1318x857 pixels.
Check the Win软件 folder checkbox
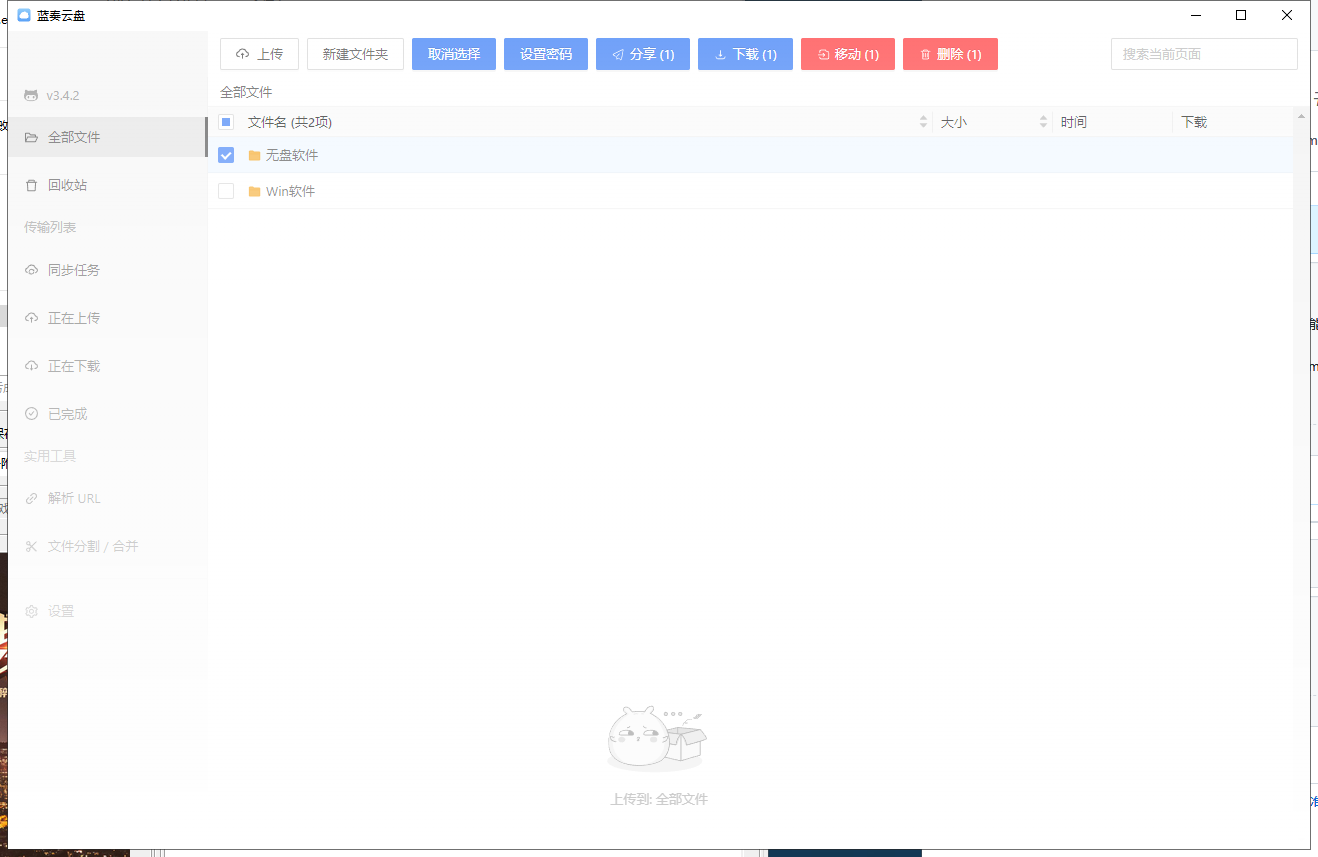pyautogui.click(x=226, y=190)
